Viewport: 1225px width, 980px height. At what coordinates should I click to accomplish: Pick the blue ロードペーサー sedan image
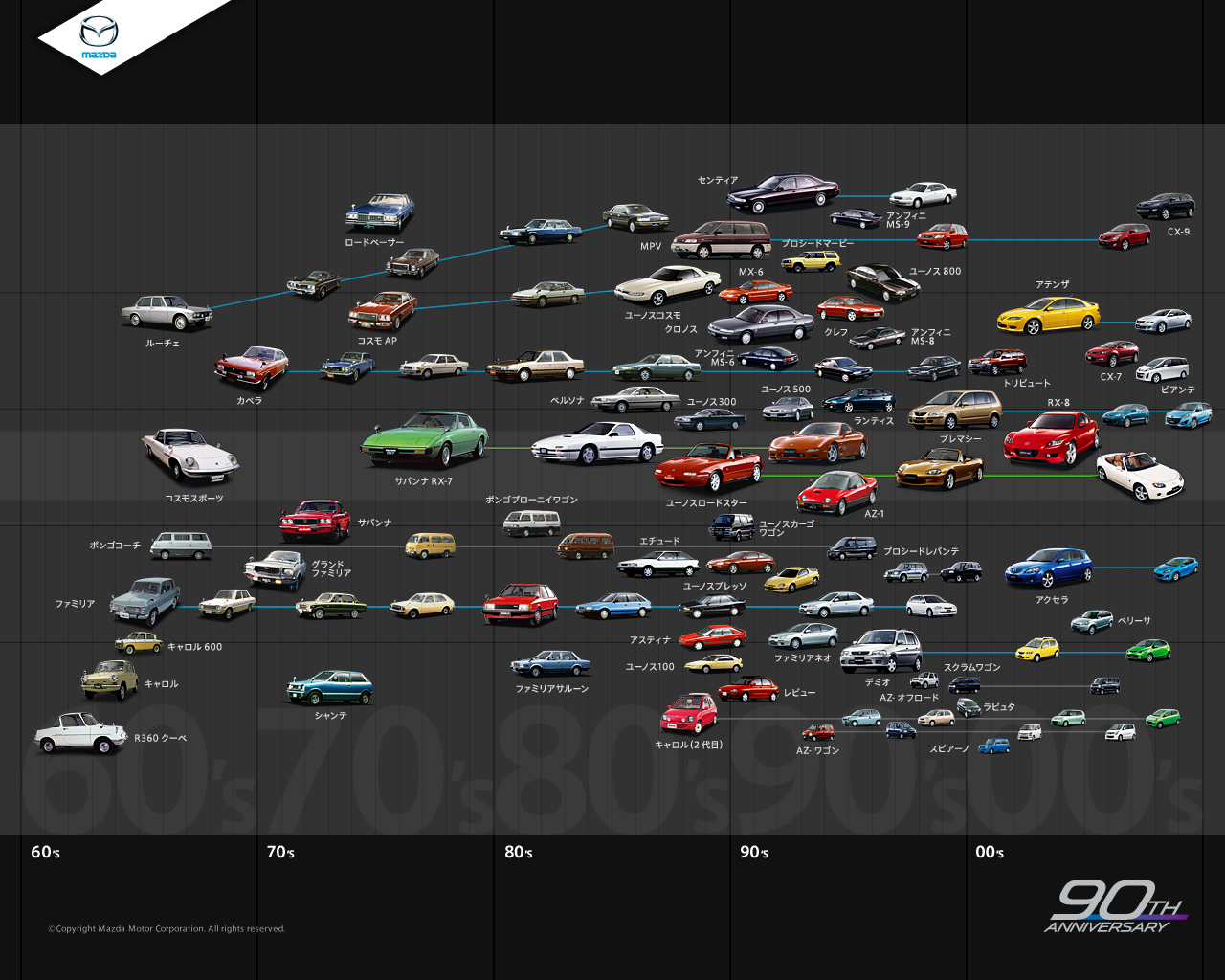pos(380,213)
